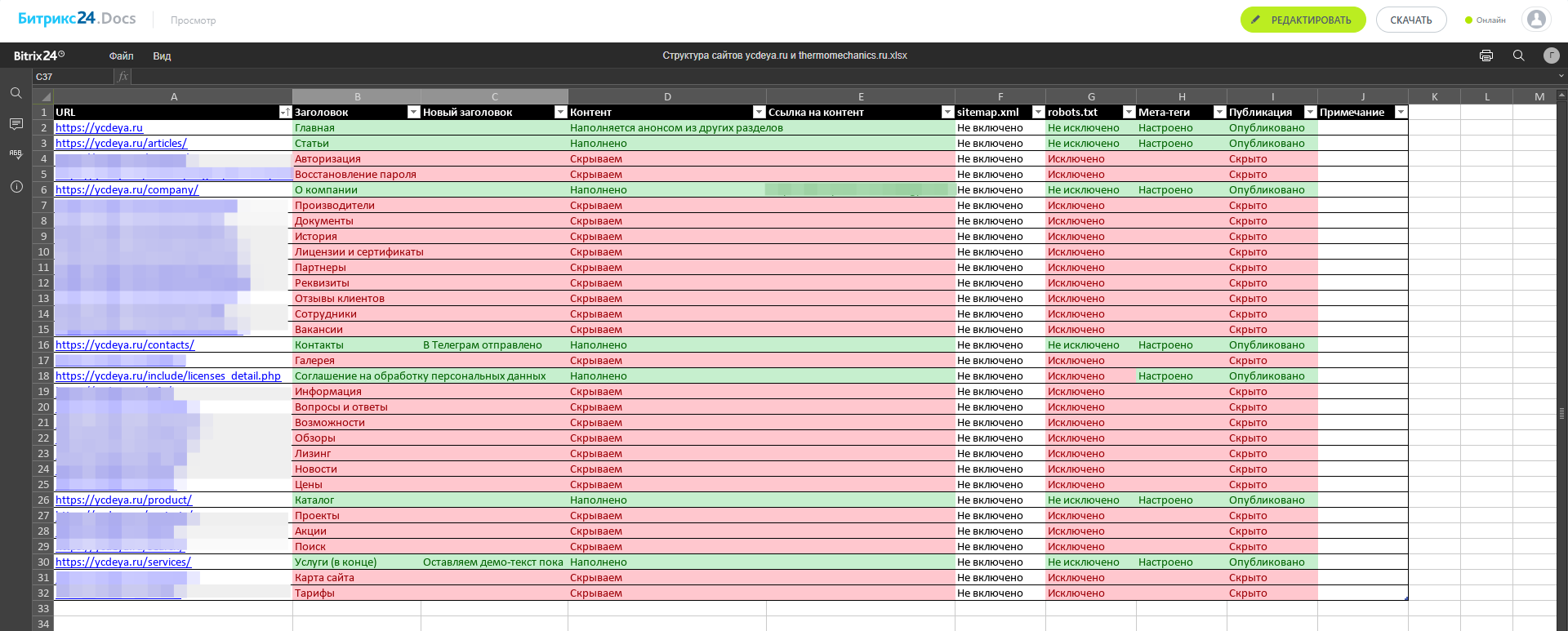The width and height of the screenshot is (1568, 631).
Task: Click the magnifier icon in top-right toolbar
Action: 1518,56
